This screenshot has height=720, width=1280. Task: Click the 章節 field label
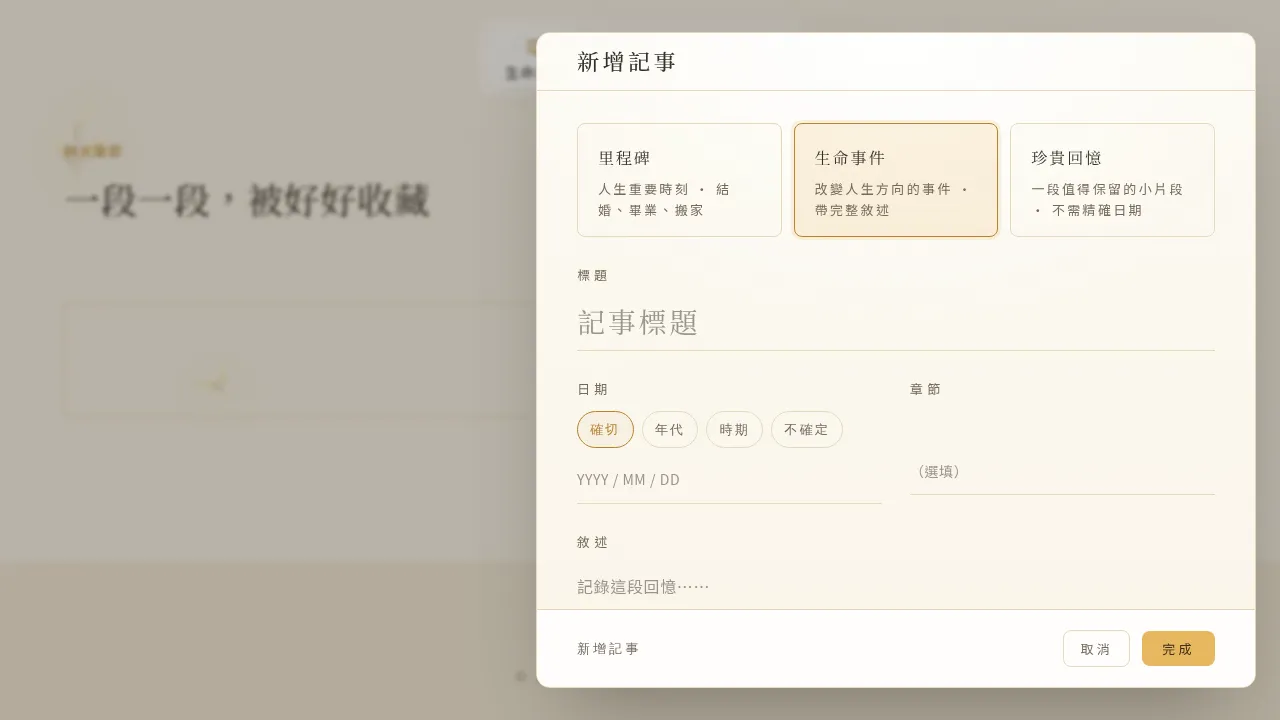(925, 389)
